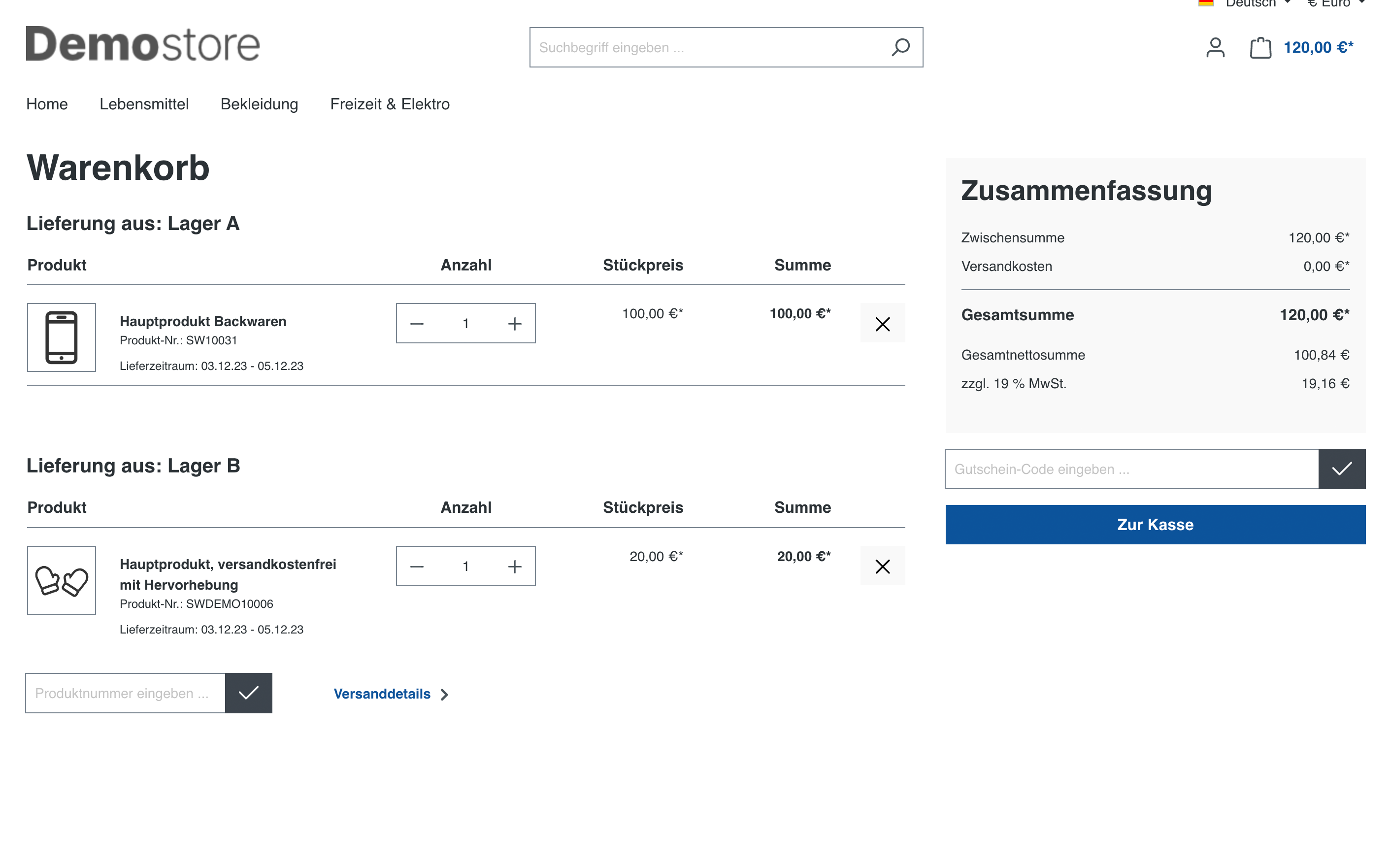The image size is (1390, 868).
Task: Open the user account icon
Action: coord(1215,47)
